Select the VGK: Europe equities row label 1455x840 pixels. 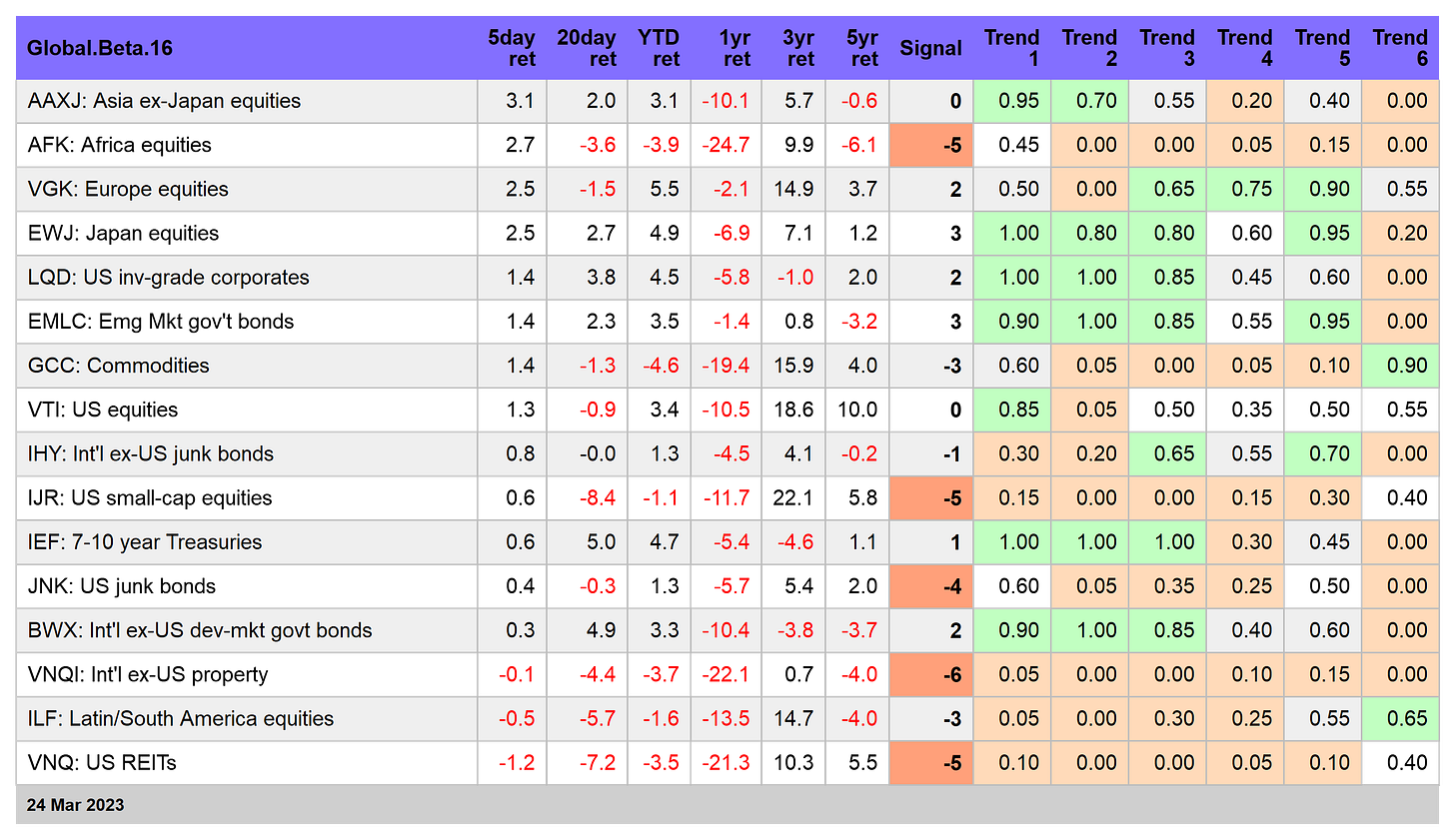[x=128, y=189]
